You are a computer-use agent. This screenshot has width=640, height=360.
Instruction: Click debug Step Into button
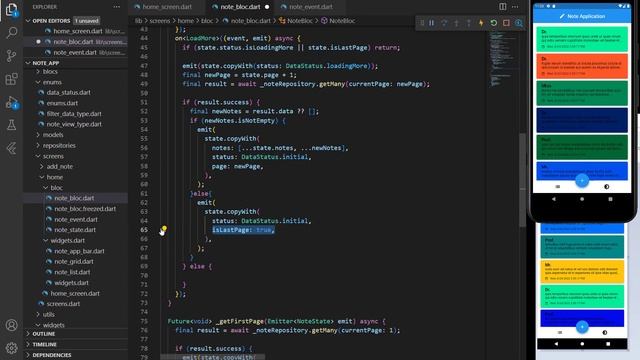[456, 23]
